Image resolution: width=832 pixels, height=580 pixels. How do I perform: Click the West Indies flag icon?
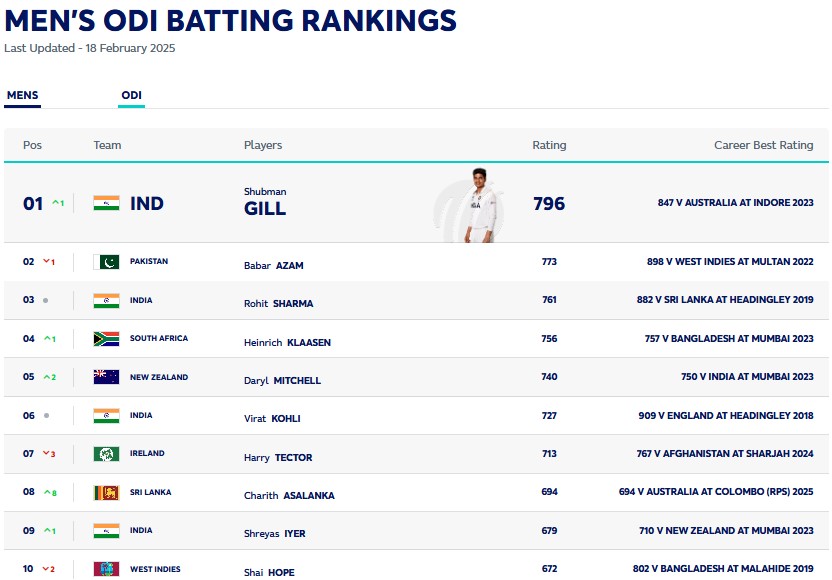click(106, 569)
